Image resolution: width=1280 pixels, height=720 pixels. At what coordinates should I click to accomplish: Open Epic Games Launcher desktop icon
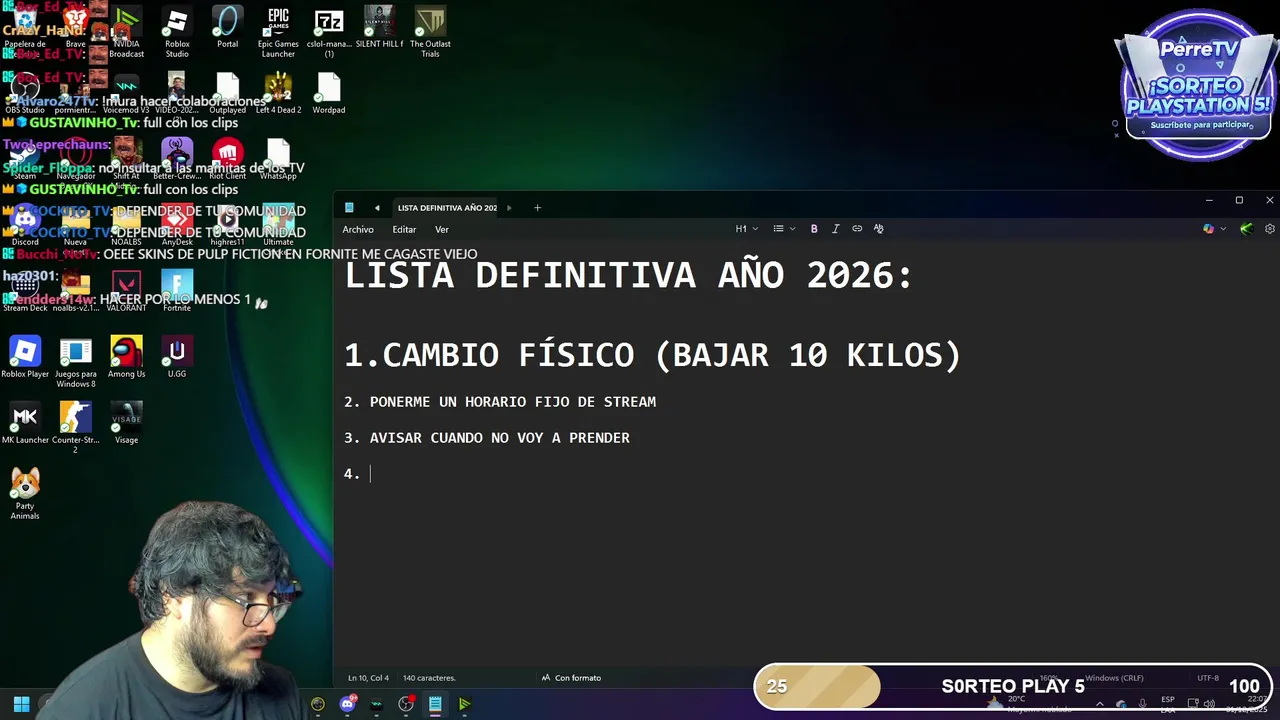(278, 32)
